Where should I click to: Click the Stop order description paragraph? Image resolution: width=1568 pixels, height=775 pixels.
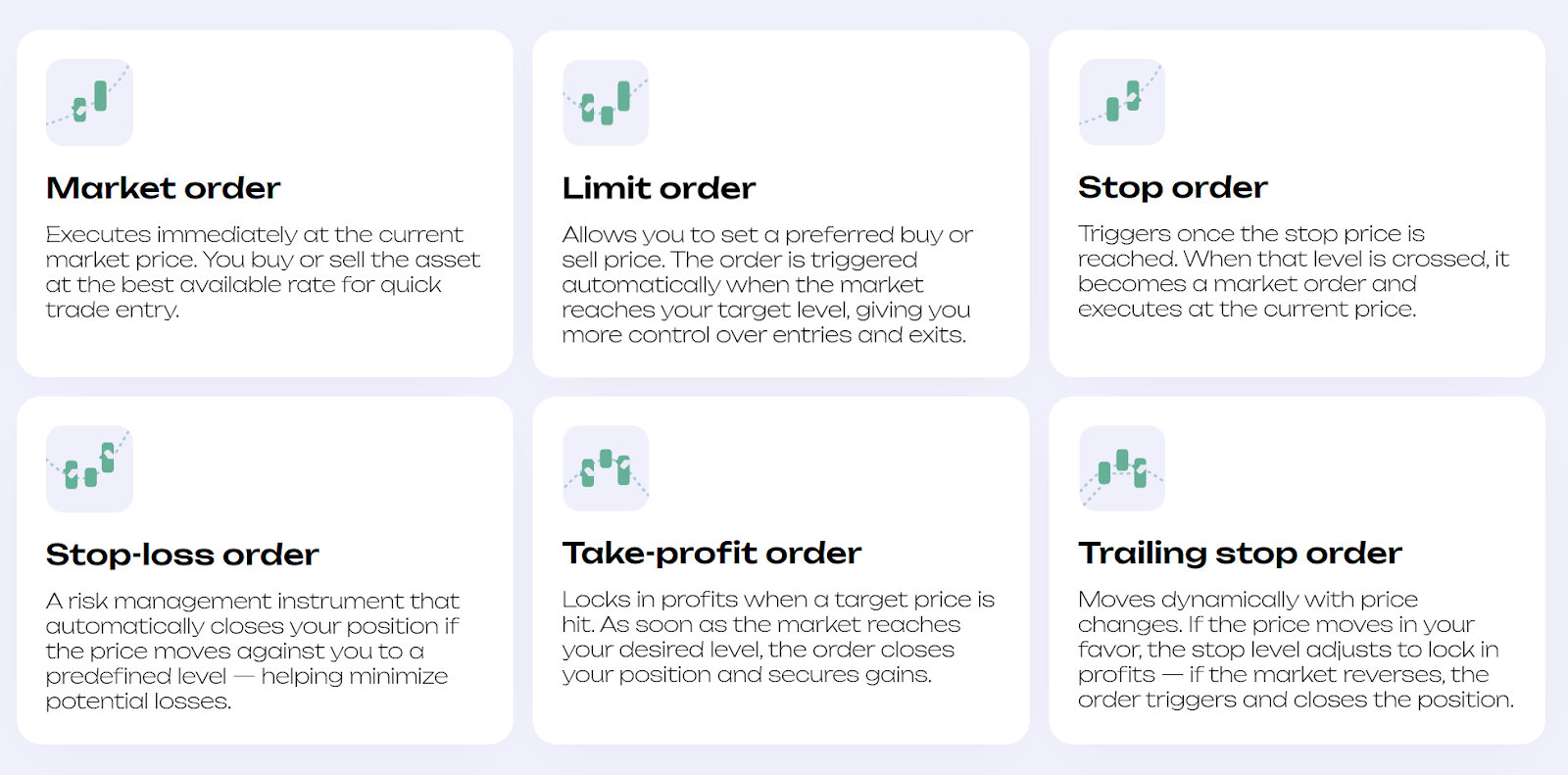[x=1294, y=271]
